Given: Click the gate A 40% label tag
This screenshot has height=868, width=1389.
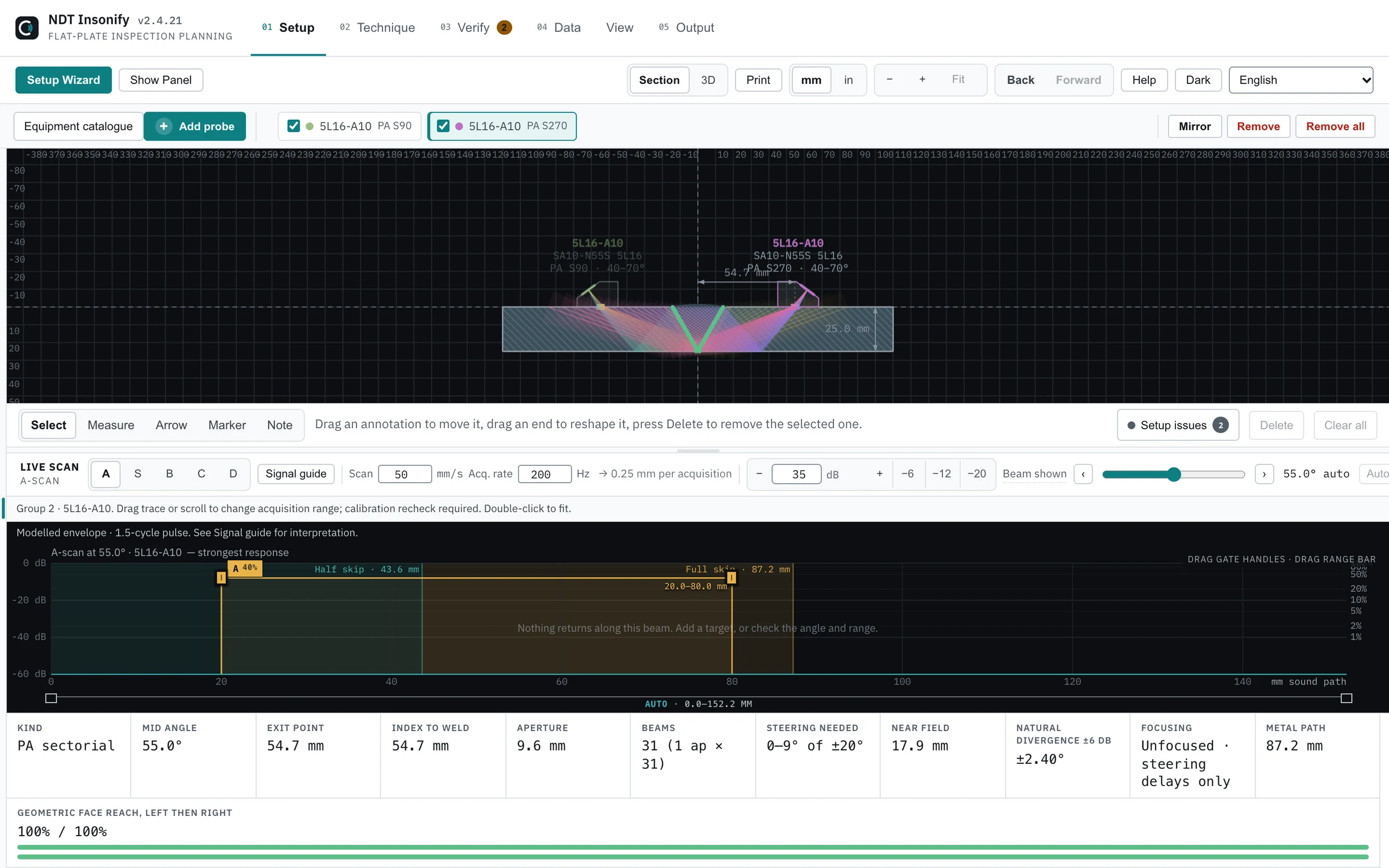Looking at the screenshot, I should click(x=245, y=568).
